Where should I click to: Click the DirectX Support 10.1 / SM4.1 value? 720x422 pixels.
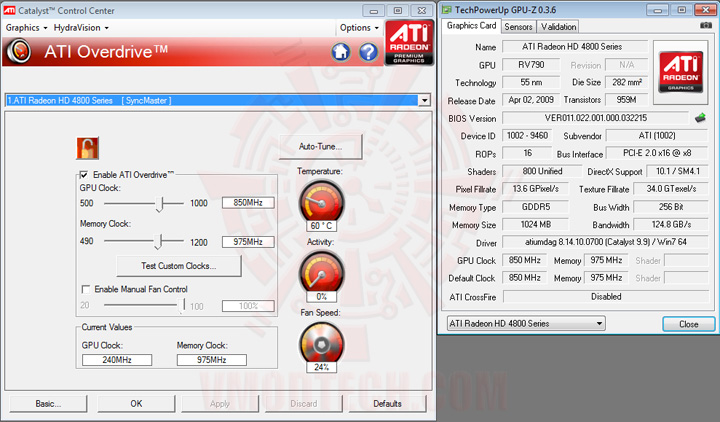click(677, 171)
